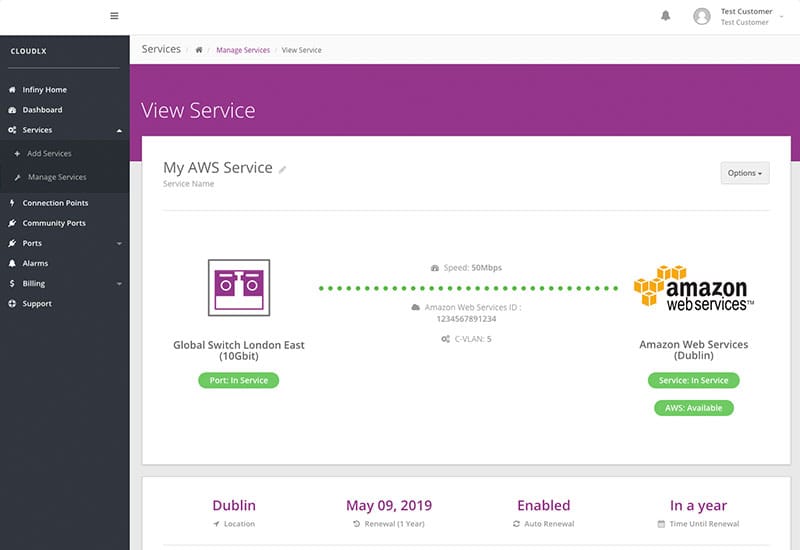The image size is (800, 550).
Task: Click the user avatar icon
Action: click(x=702, y=16)
